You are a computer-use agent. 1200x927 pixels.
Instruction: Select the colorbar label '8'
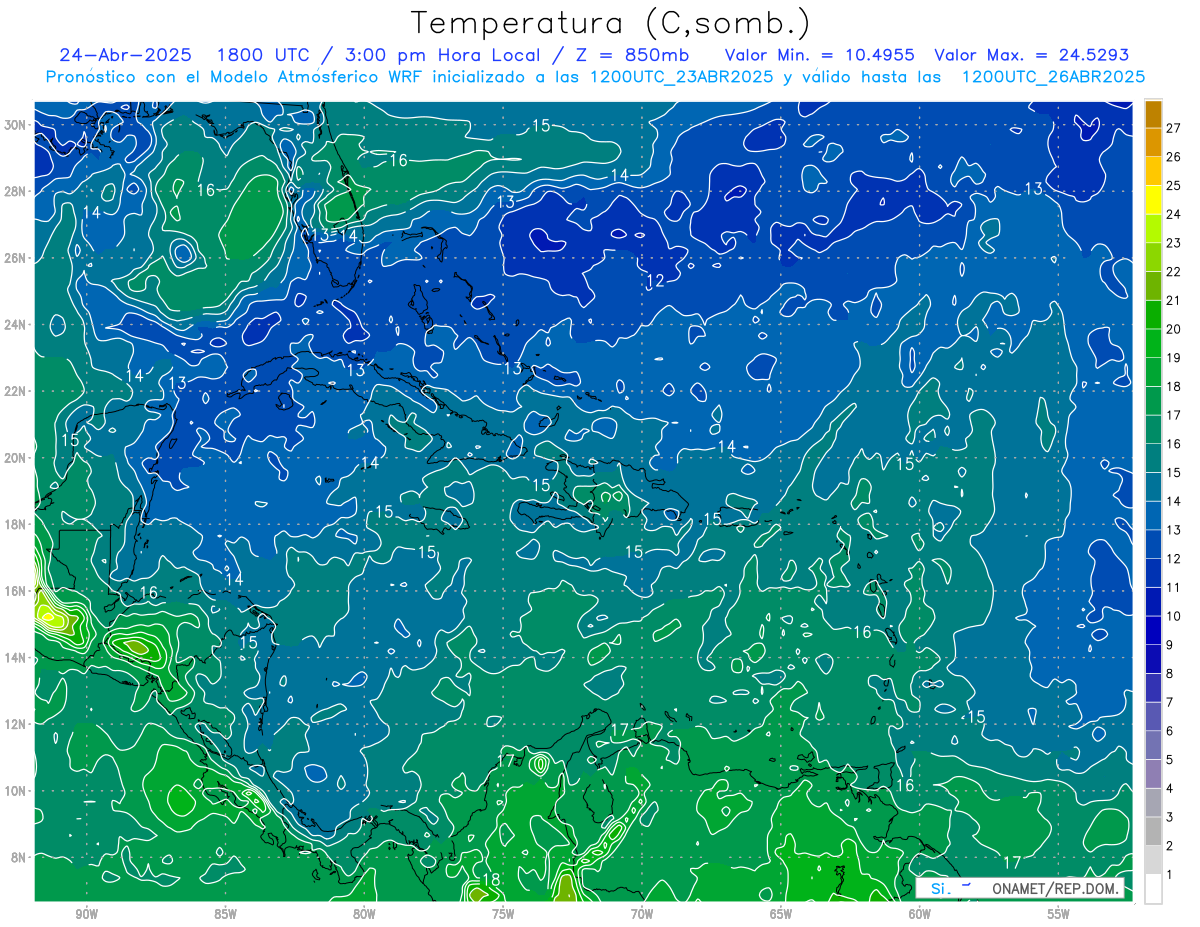point(1170,673)
